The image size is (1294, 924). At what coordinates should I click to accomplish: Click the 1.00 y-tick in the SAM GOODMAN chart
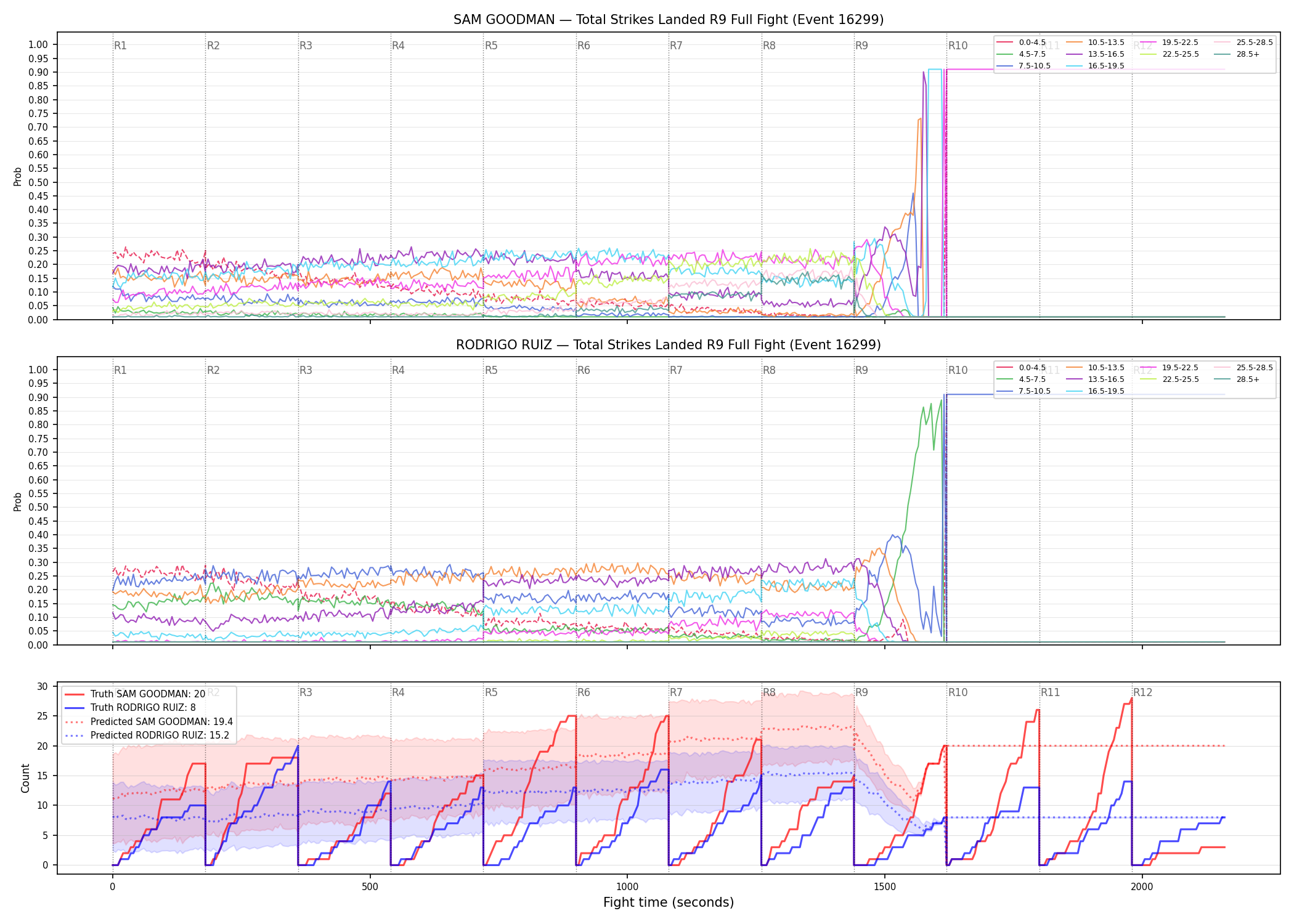pyautogui.click(x=38, y=44)
